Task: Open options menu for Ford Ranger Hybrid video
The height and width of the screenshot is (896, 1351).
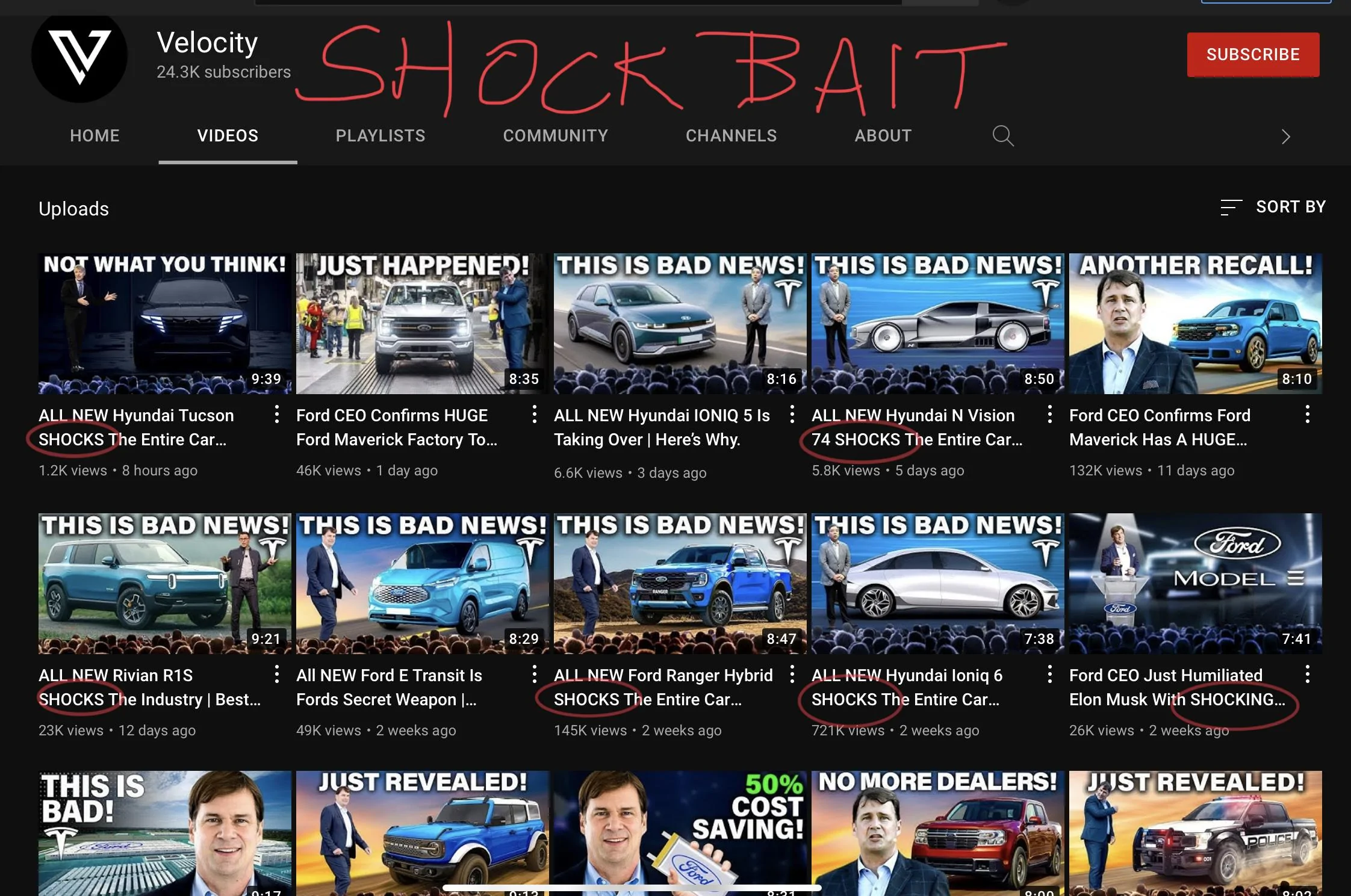Action: pos(792,674)
